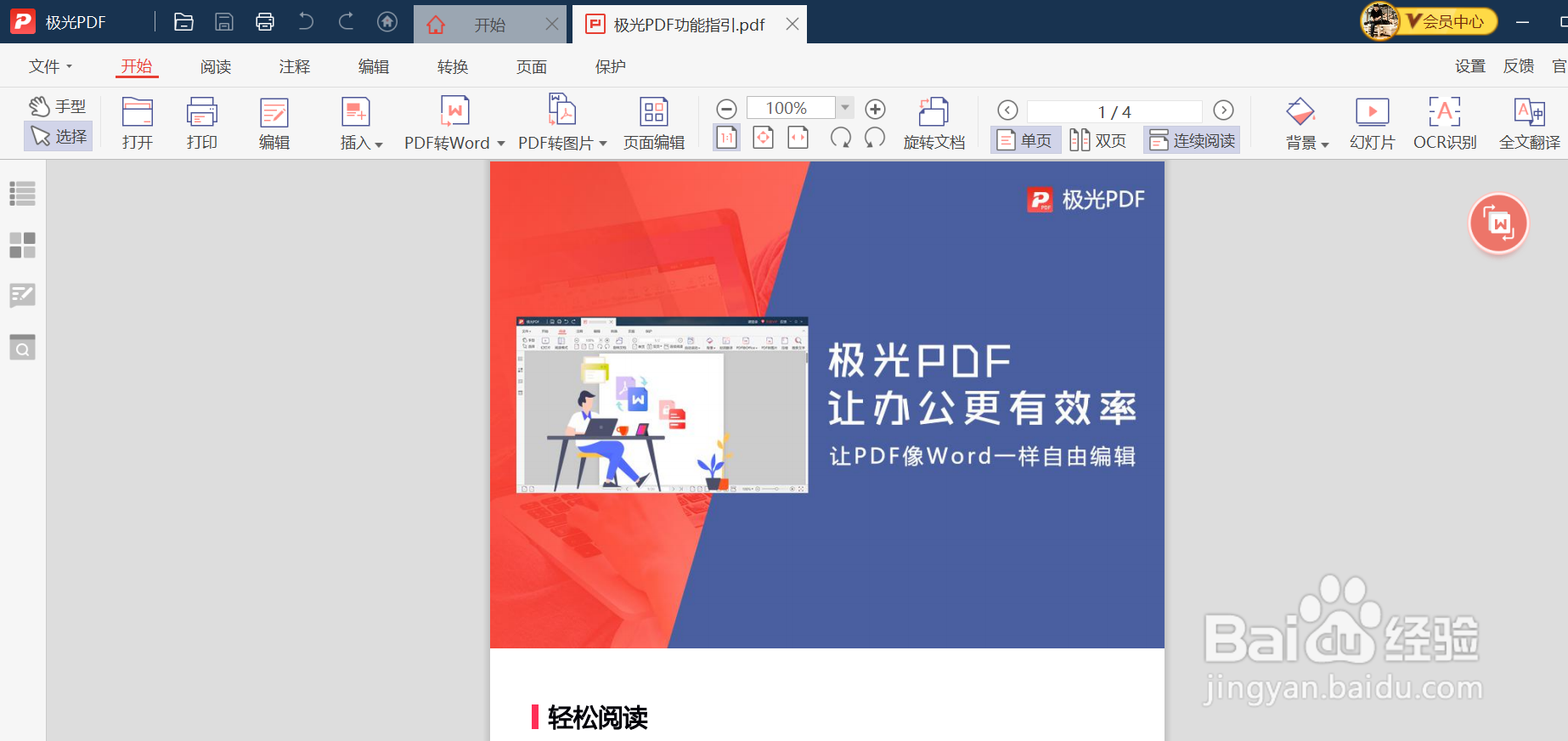The width and height of the screenshot is (1568, 741).
Task: Click the page number field 1 / 4
Action: click(x=1114, y=111)
